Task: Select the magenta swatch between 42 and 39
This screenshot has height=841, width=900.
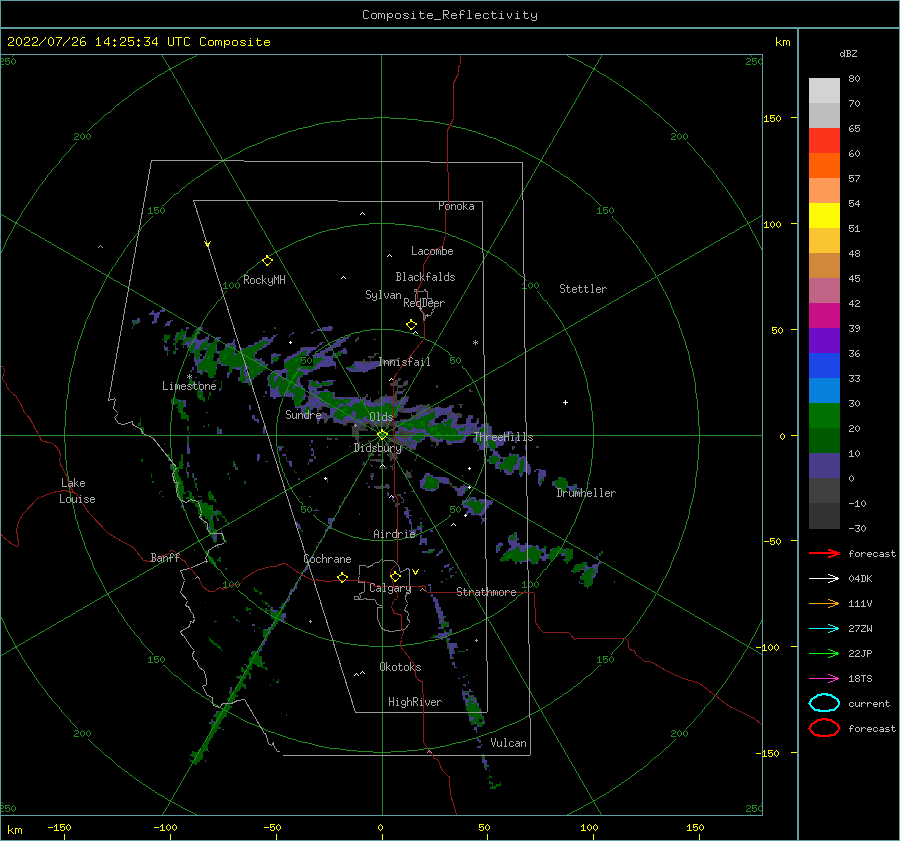Action: coord(824,315)
